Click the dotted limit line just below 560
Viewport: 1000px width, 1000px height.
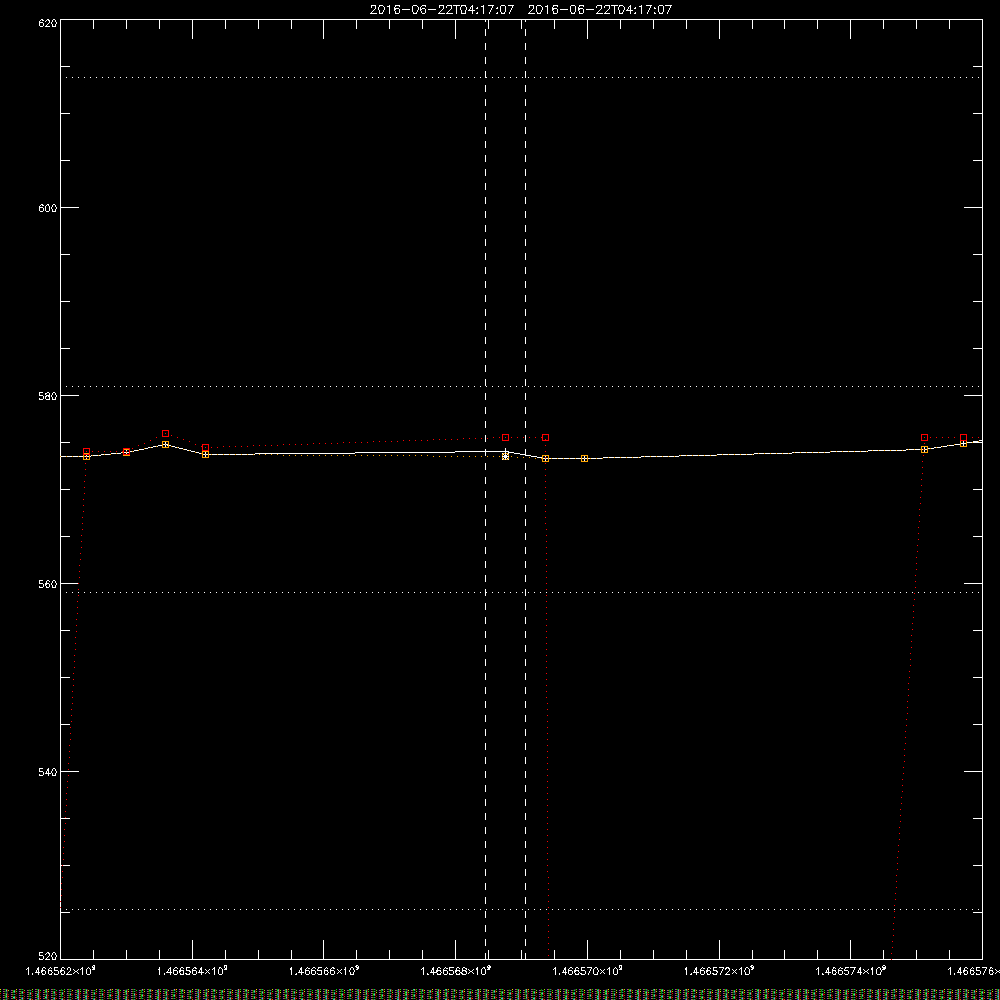click(521, 592)
